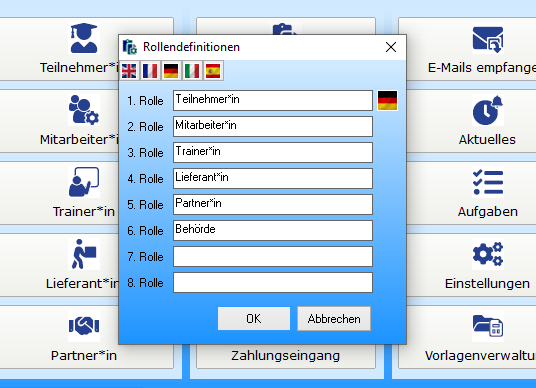Click the Rollendefinitionen dialog title icon
The height and width of the screenshot is (388, 536).
coord(130,47)
